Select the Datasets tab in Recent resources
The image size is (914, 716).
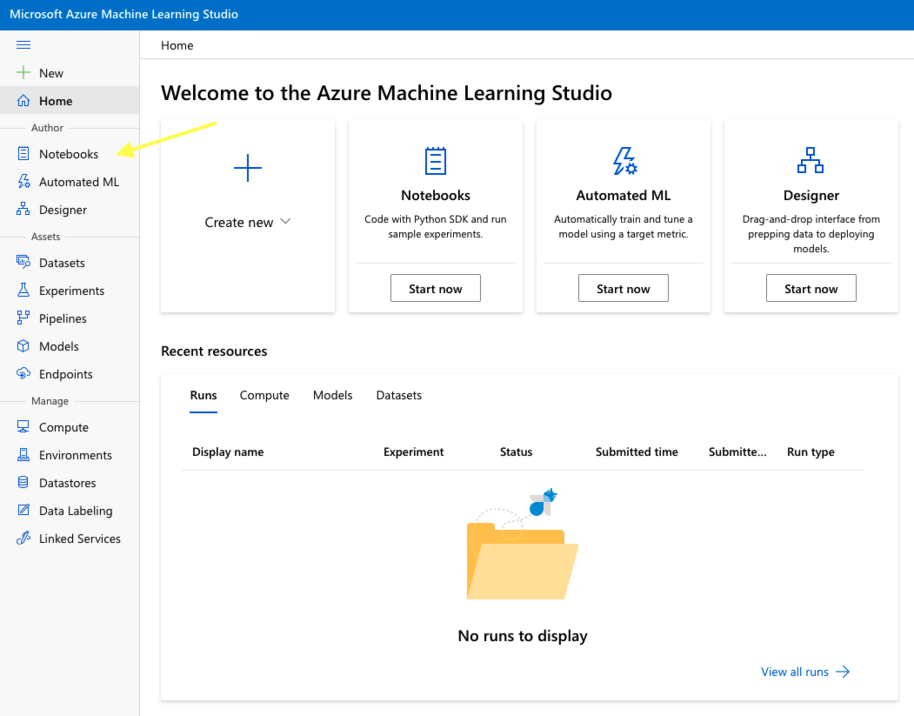tap(398, 395)
